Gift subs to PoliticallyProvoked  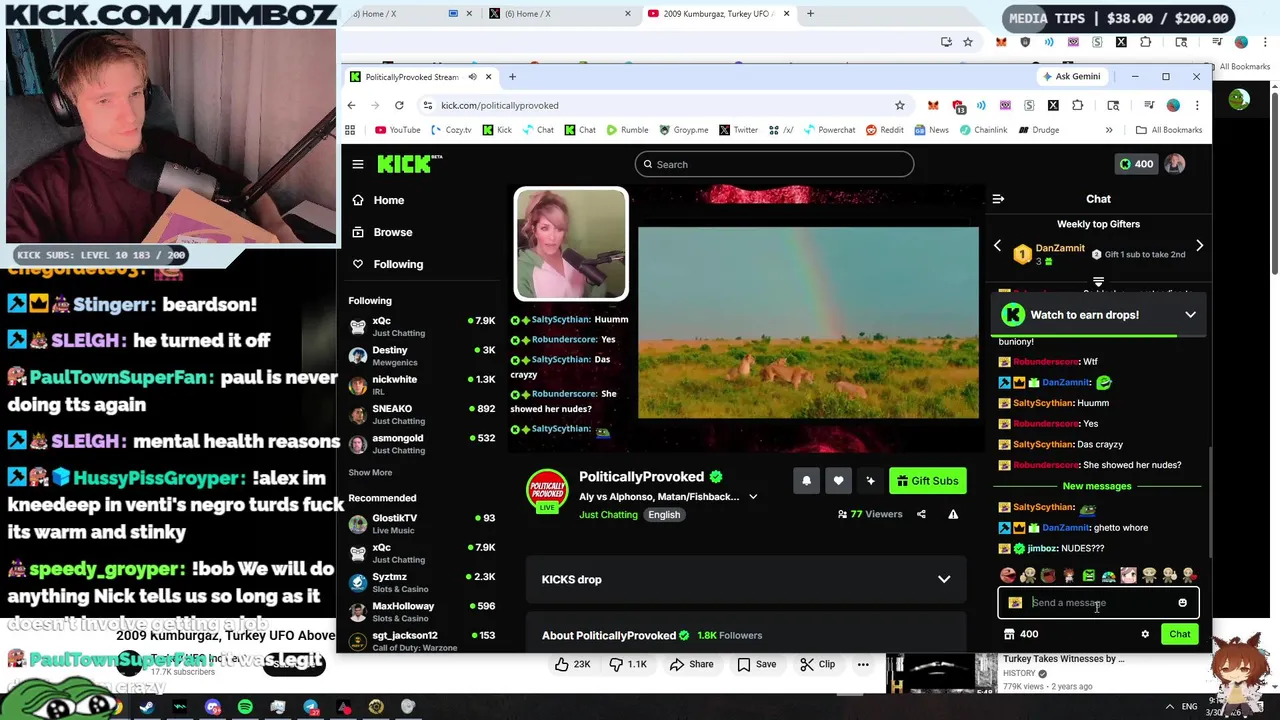(x=927, y=481)
